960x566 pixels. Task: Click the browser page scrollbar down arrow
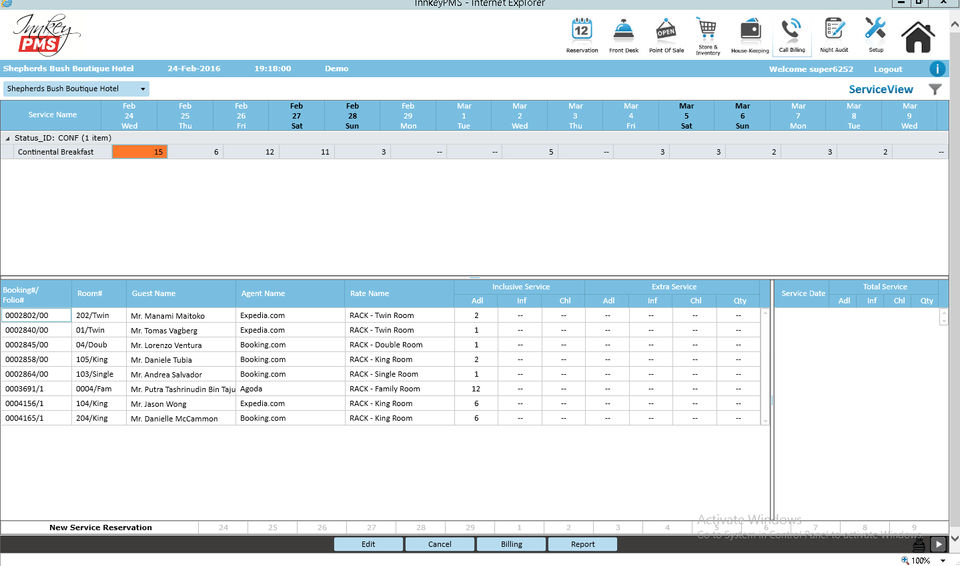click(x=954, y=539)
